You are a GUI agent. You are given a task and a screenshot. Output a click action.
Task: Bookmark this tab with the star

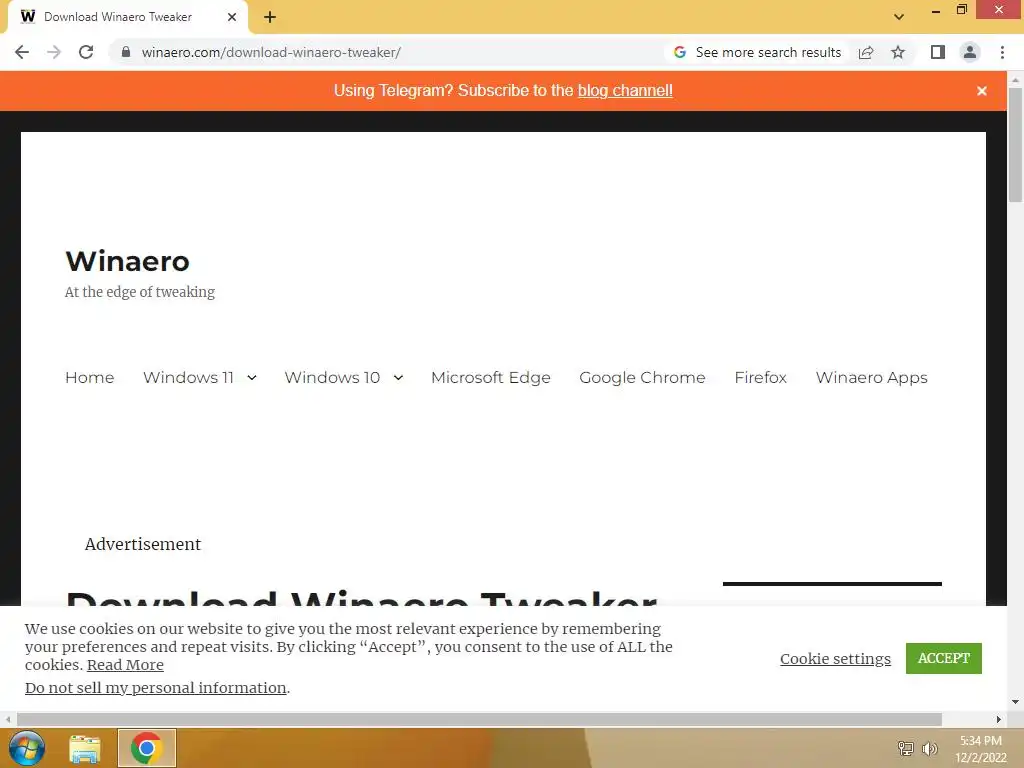(898, 52)
